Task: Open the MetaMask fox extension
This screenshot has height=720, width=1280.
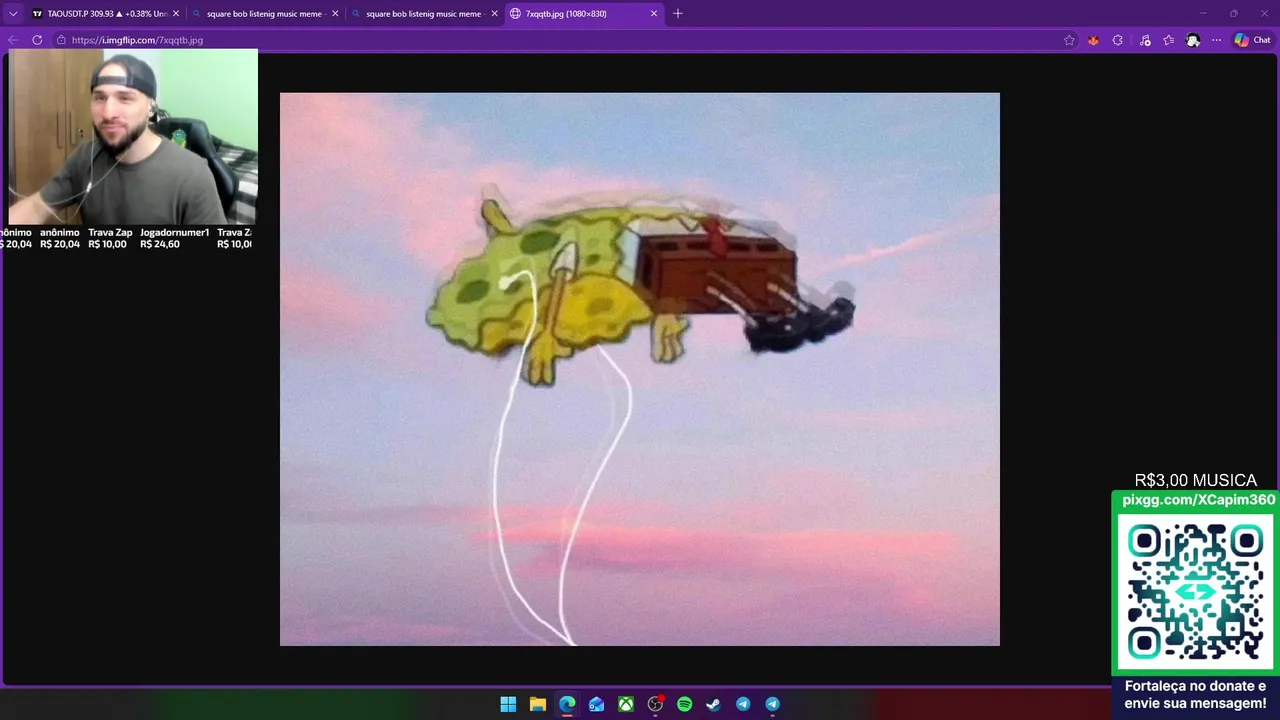Action: [x=1093, y=40]
